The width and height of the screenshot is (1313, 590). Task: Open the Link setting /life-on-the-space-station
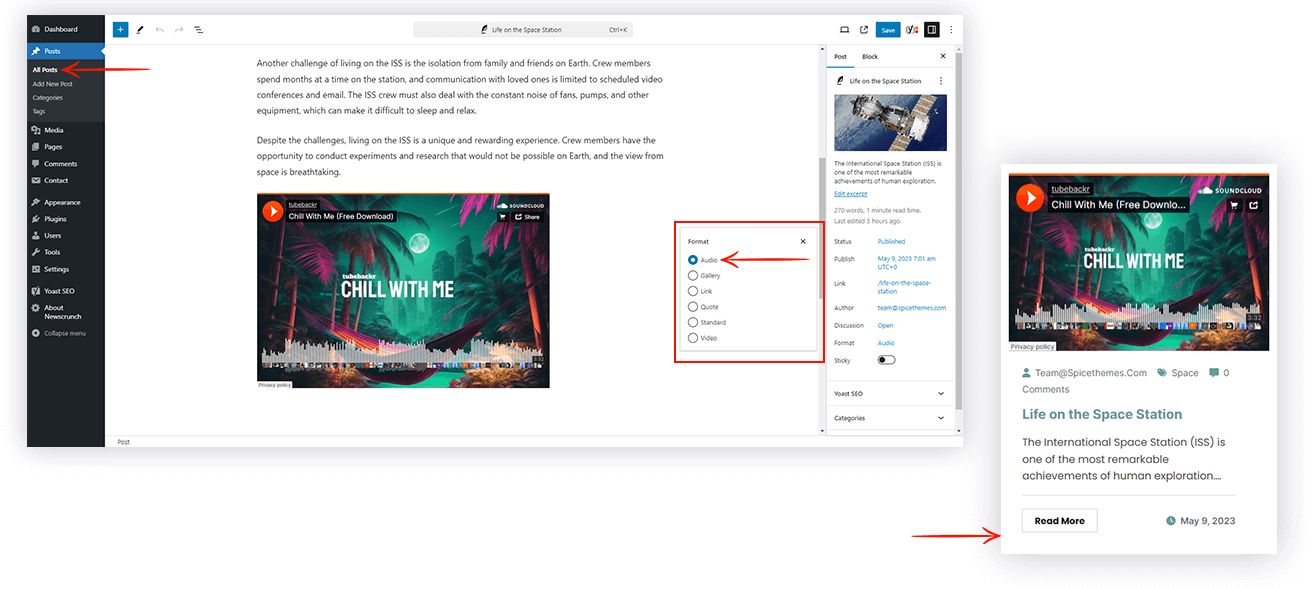902,287
